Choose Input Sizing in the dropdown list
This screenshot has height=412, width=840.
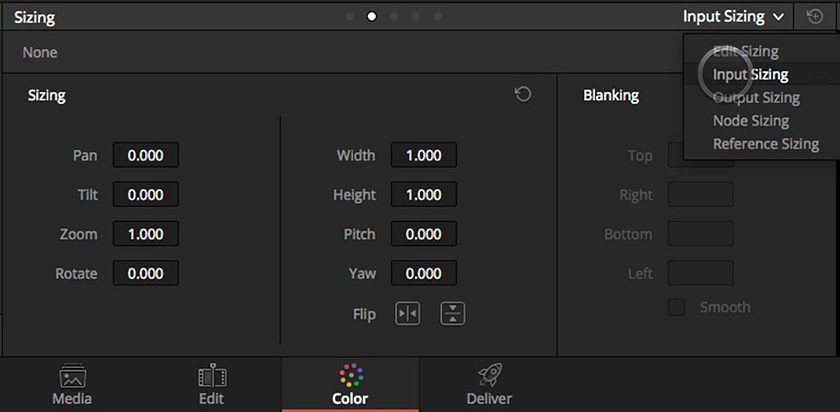coord(751,74)
